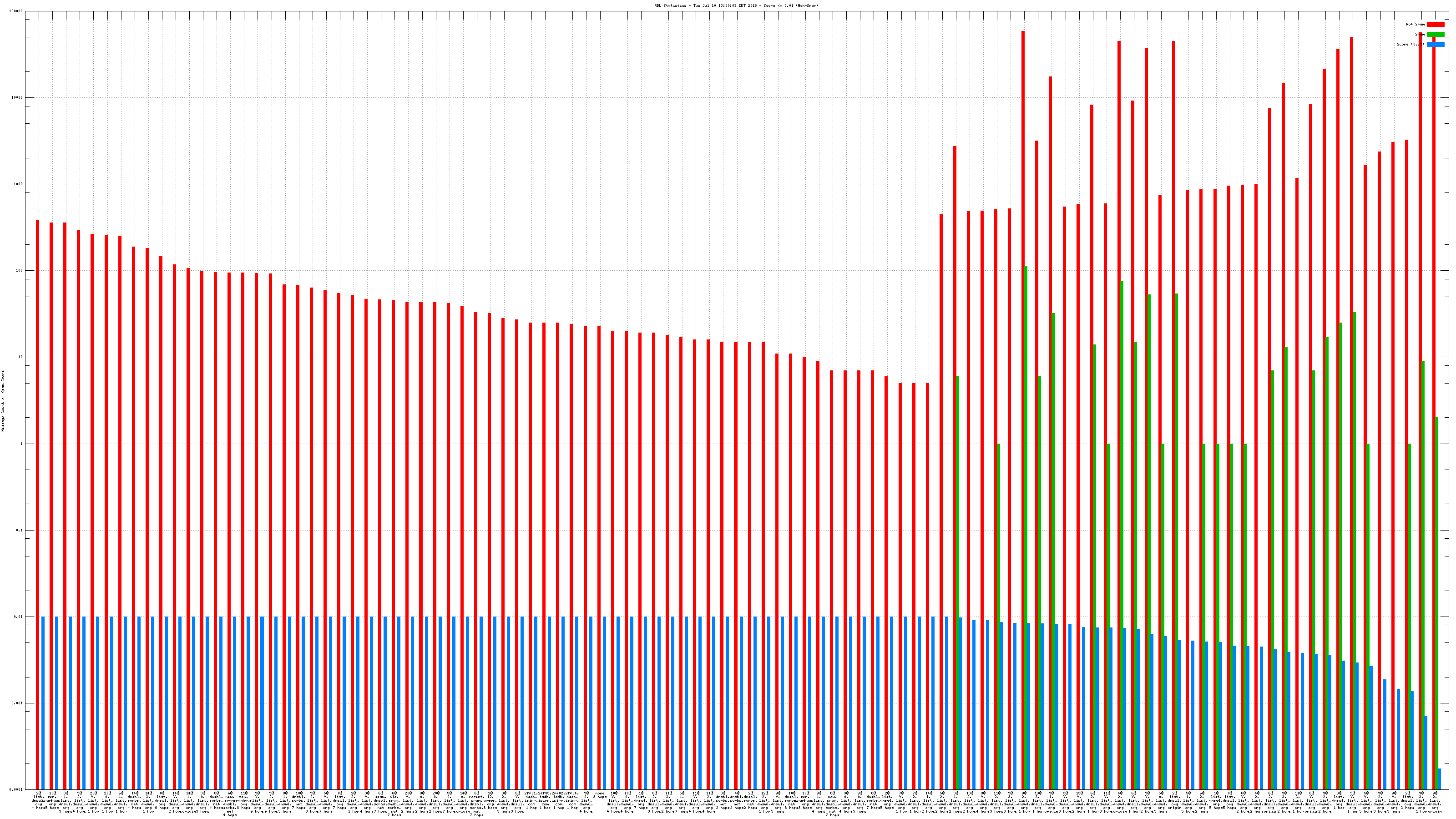Click the 0.1 y-axis tick label
The image size is (1456, 819).
(20, 530)
